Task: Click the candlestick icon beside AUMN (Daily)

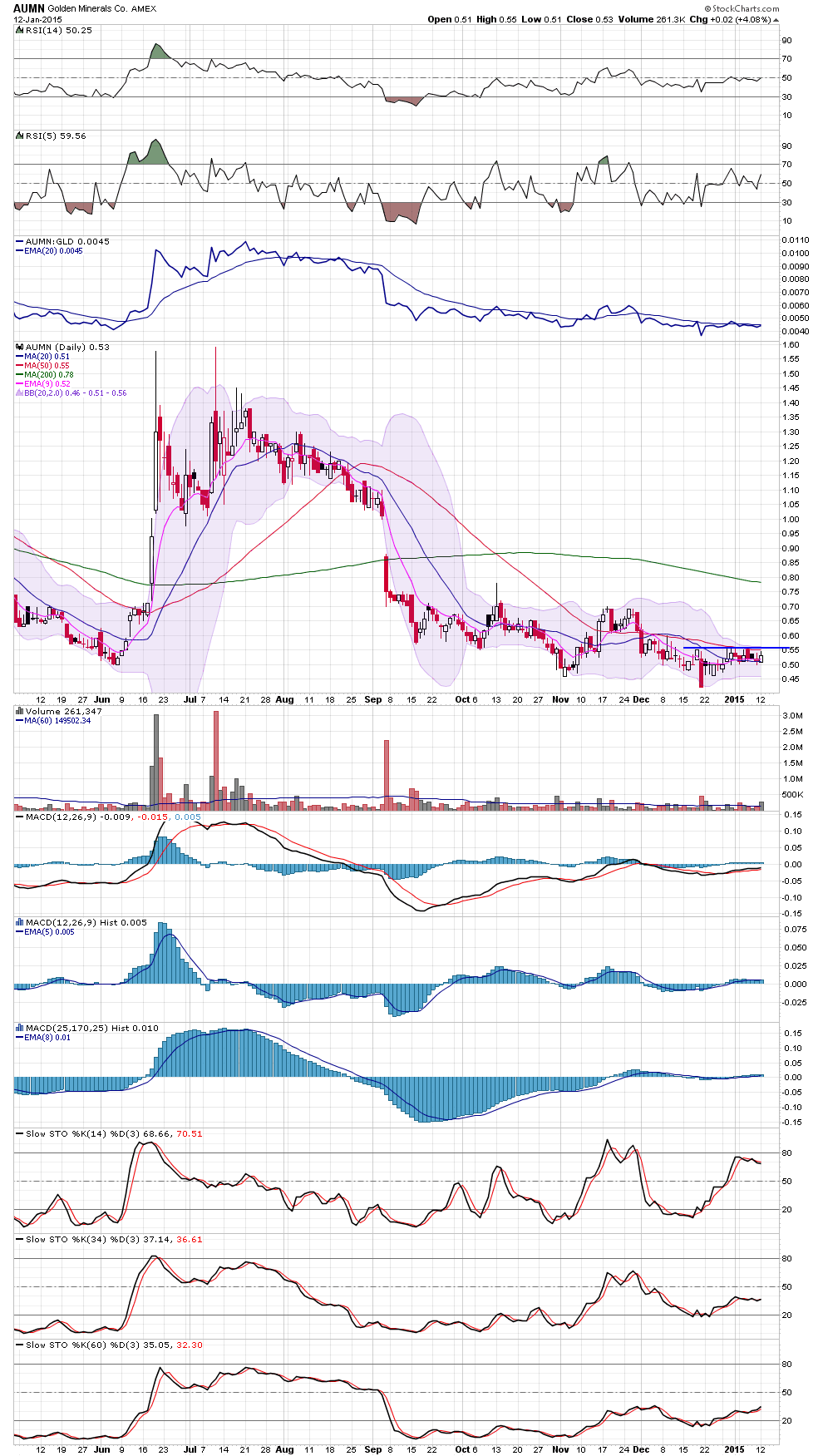Action: (19, 347)
